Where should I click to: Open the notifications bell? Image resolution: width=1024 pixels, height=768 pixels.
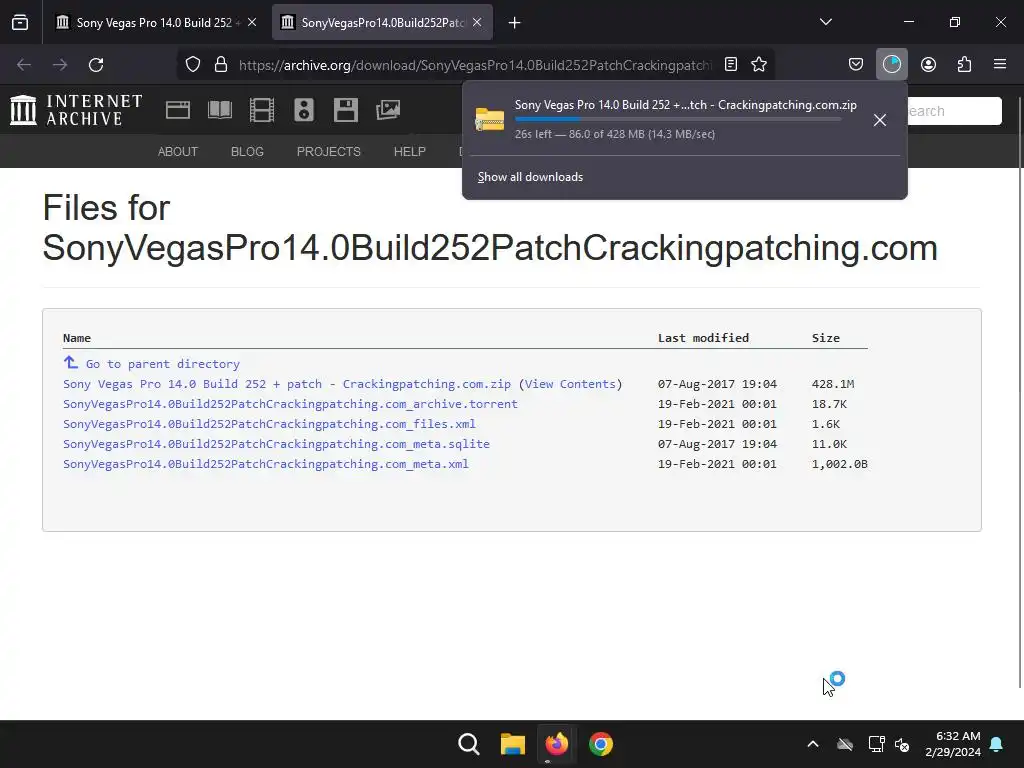point(997,744)
